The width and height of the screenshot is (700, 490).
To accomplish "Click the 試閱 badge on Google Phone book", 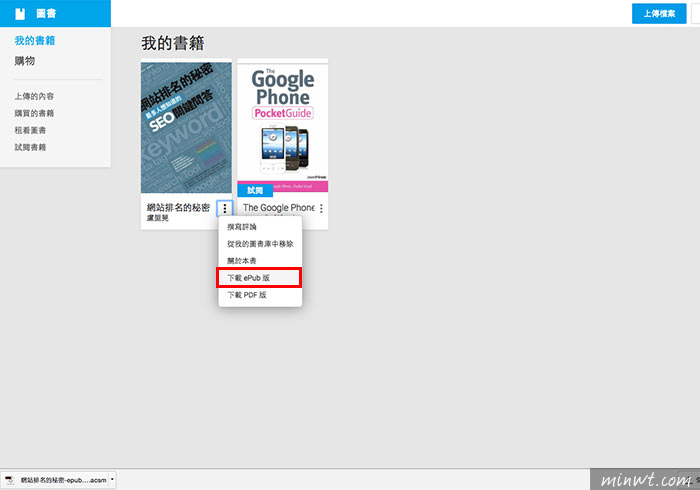I will click(x=255, y=191).
